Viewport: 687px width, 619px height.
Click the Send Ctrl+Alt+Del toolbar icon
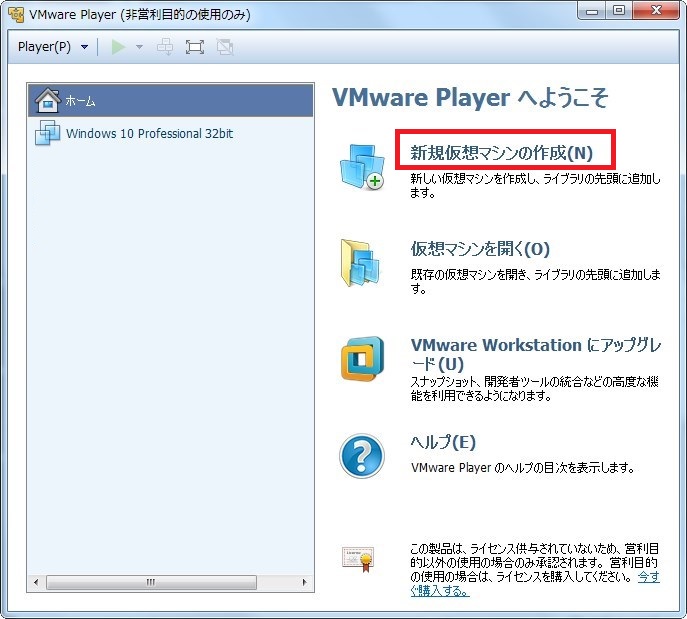(165, 47)
